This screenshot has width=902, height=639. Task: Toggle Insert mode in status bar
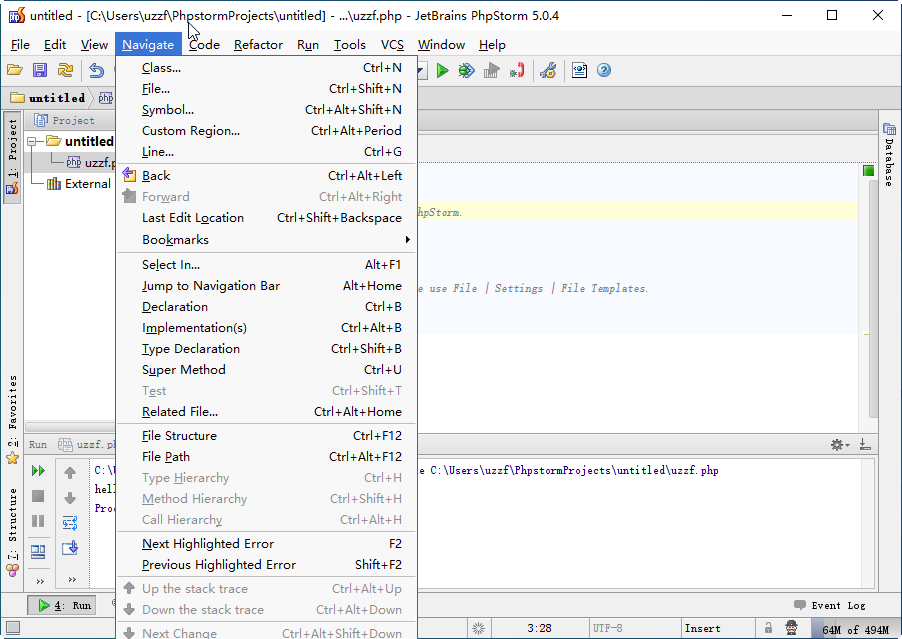[x=702, y=628]
